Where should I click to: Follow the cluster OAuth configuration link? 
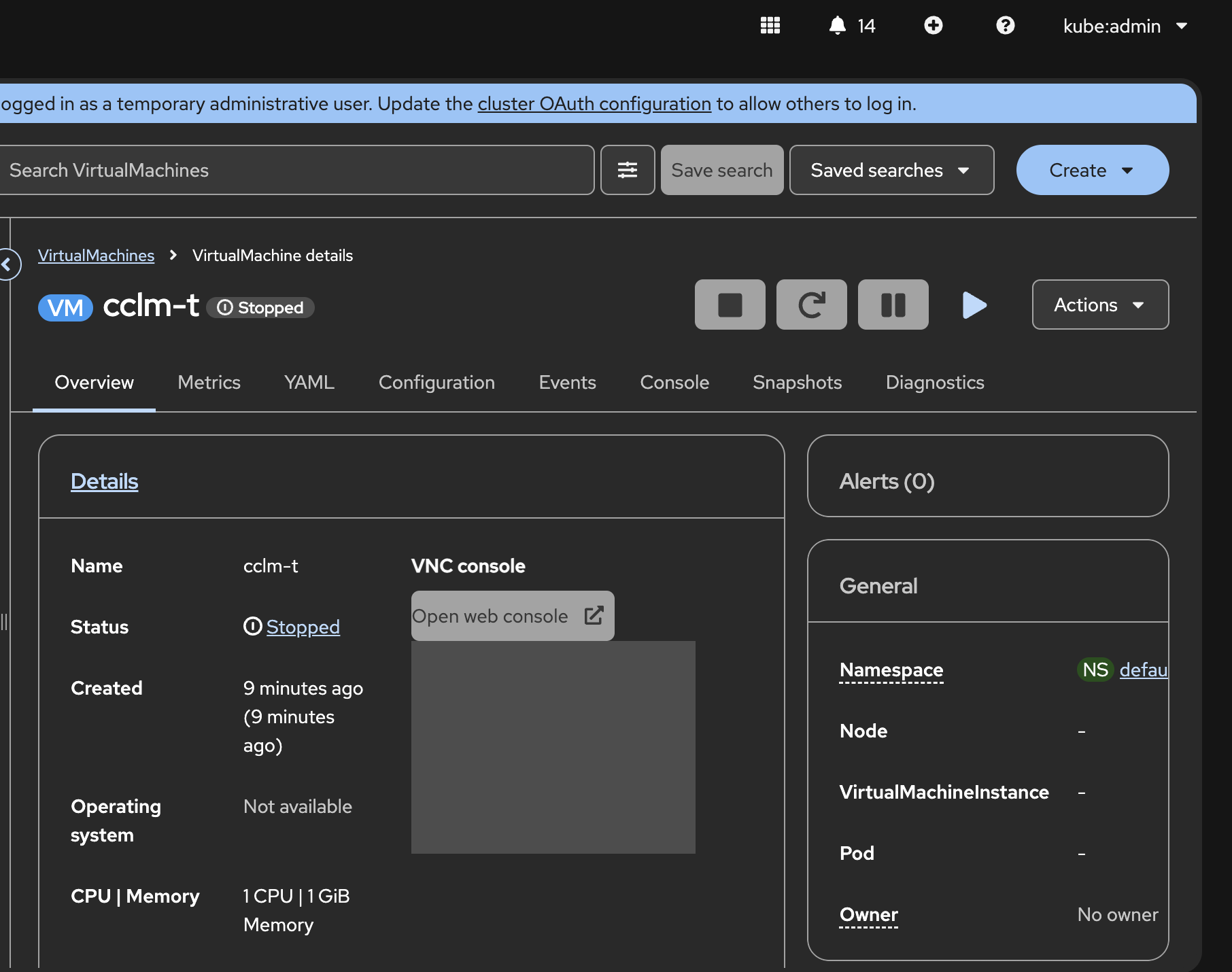pyautogui.click(x=594, y=104)
